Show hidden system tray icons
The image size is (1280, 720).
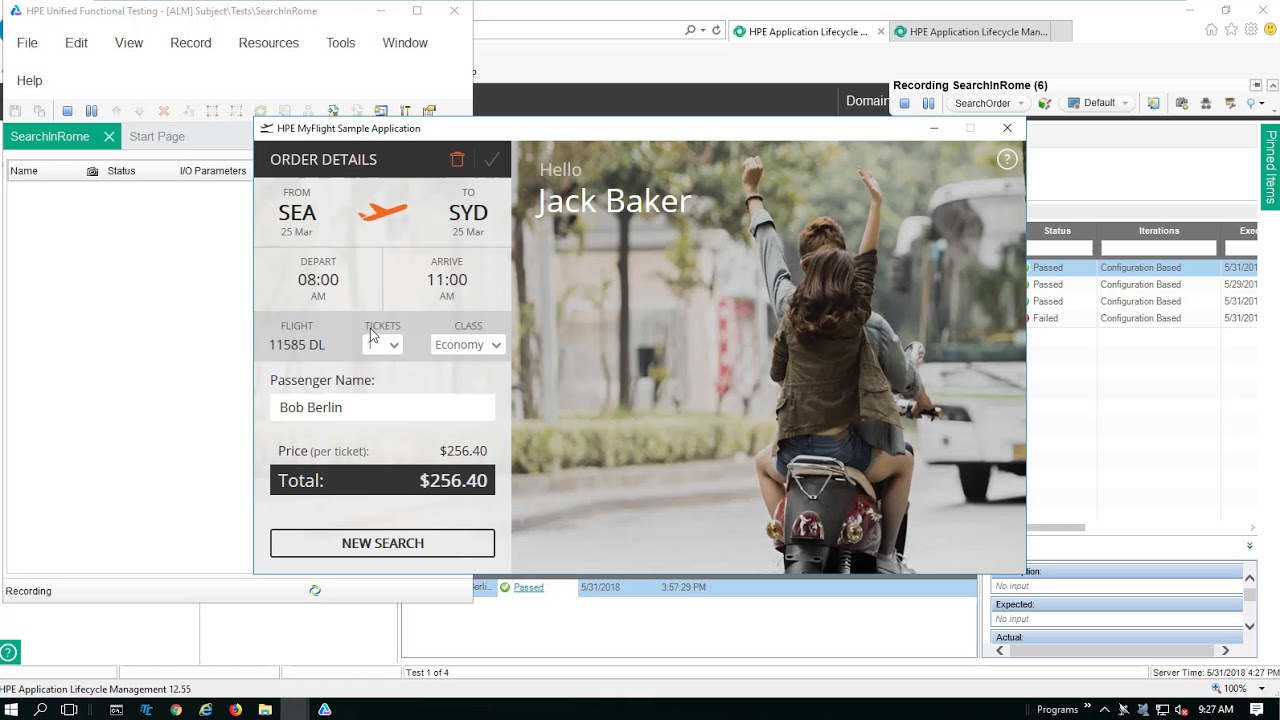1104,709
